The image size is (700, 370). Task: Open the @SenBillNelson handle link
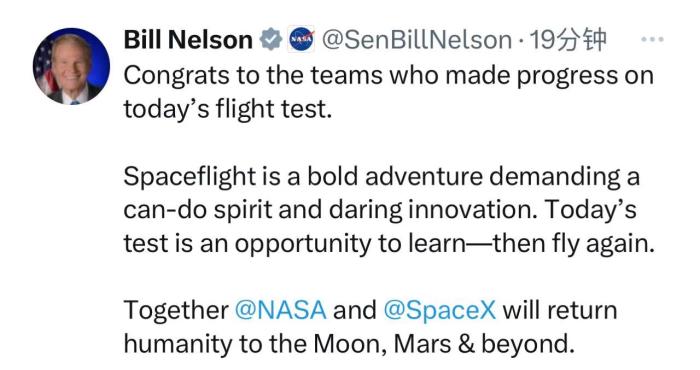(417, 40)
